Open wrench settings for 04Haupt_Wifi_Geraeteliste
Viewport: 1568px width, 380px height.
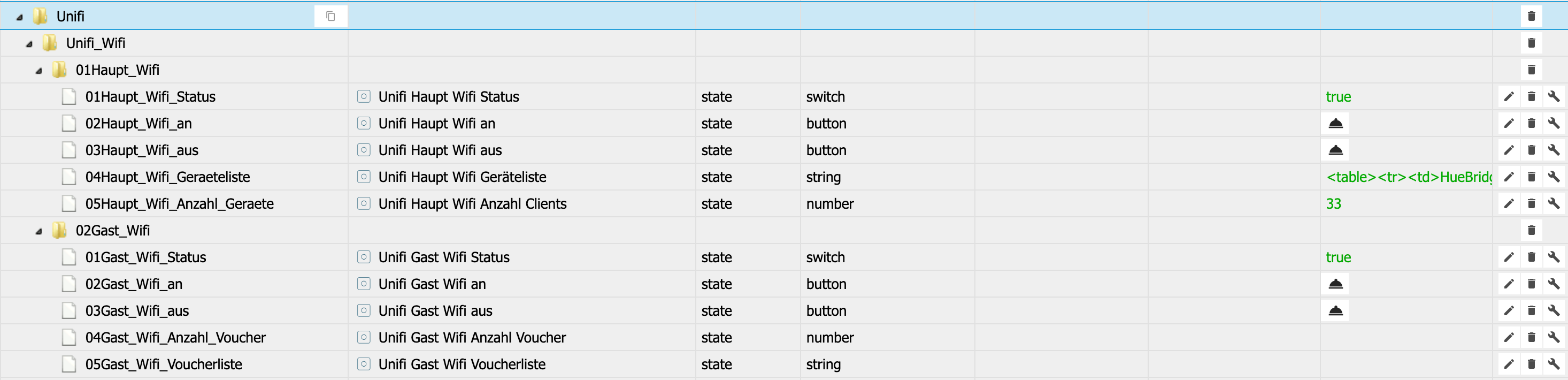[x=1554, y=177]
